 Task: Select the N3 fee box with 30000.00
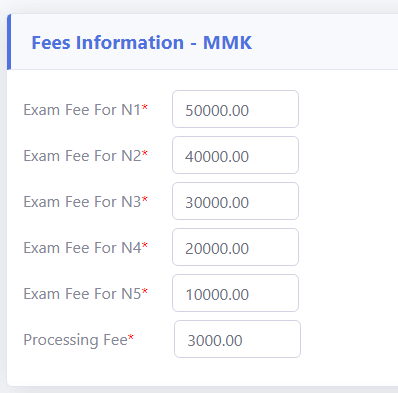235,201
